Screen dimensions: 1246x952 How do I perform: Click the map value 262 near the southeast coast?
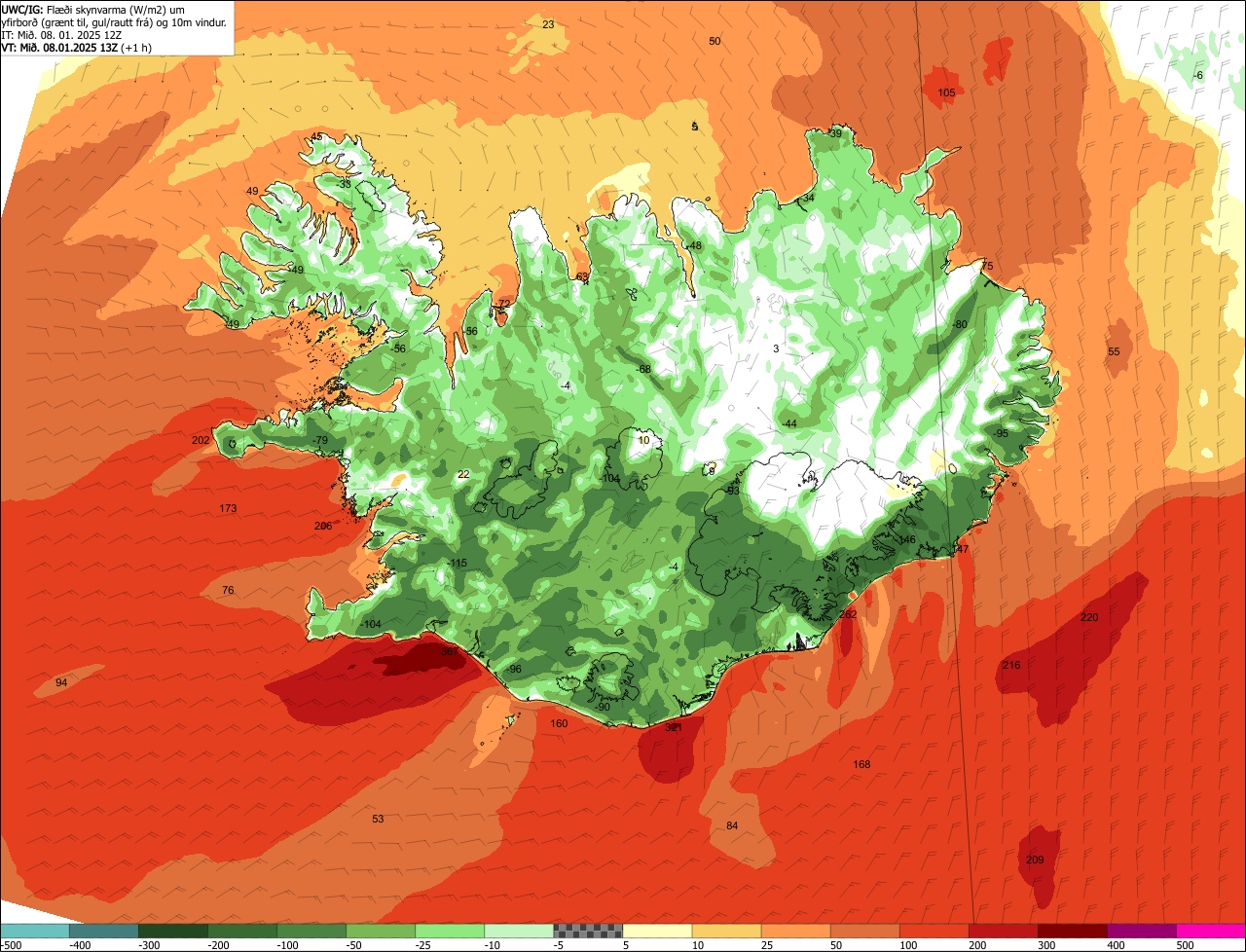coord(847,614)
